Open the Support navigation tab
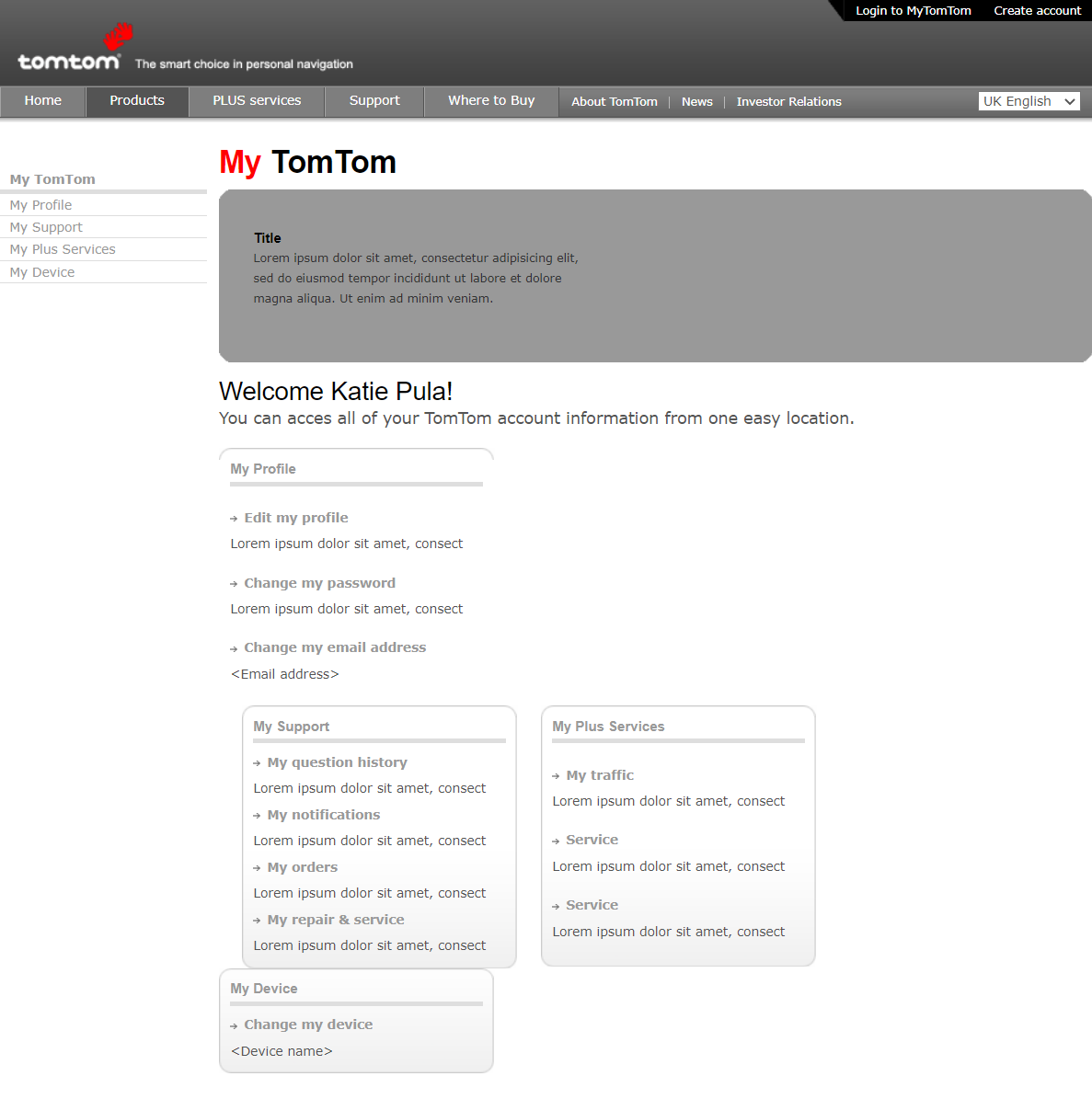This screenshot has height=1099, width=1092. [374, 101]
